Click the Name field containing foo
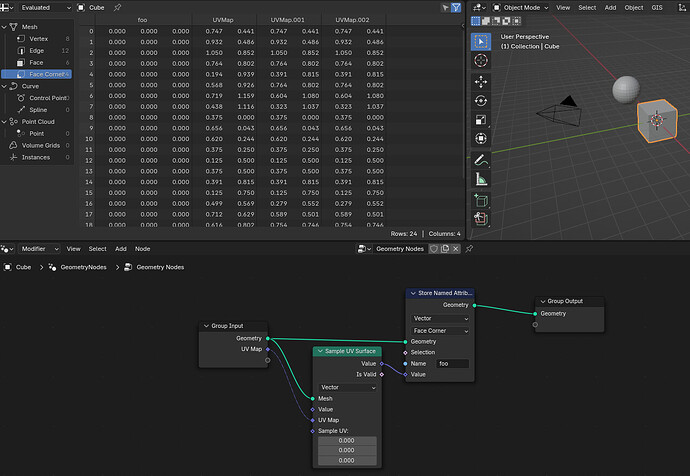The width and height of the screenshot is (690, 476). click(x=452, y=364)
